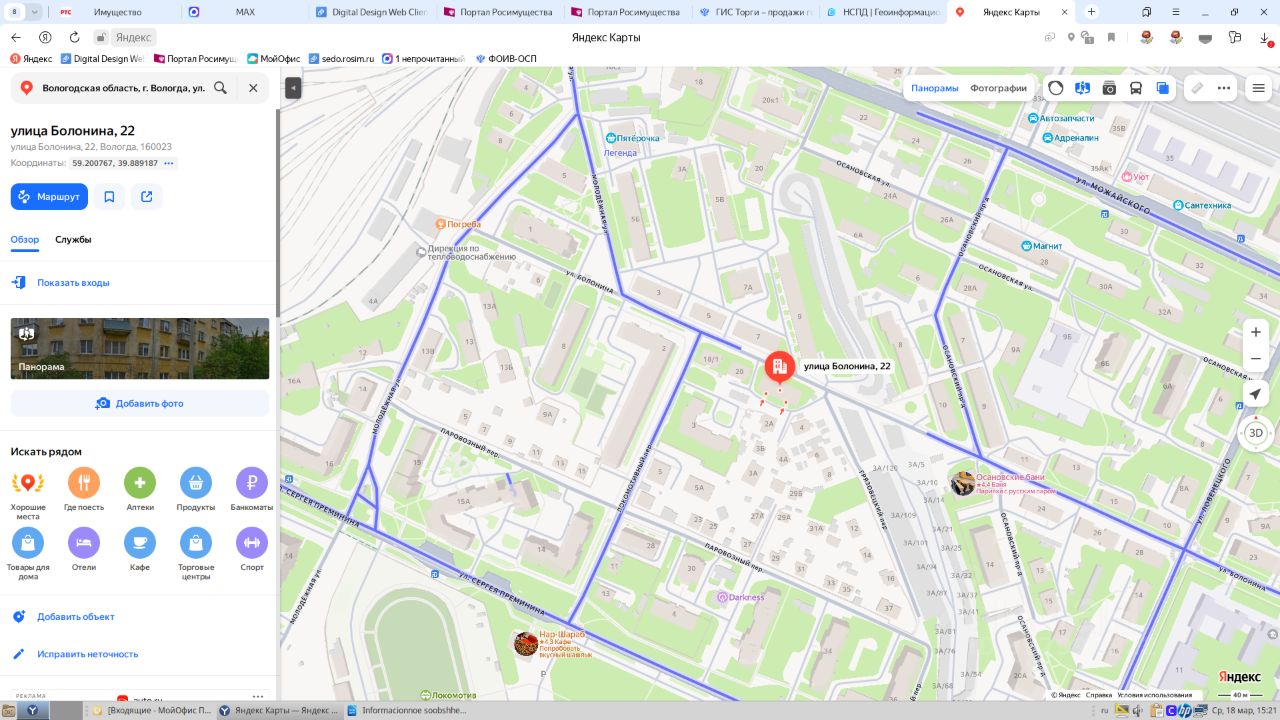Zoom in with the plus button
1280x720 pixels.
(x=1256, y=332)
